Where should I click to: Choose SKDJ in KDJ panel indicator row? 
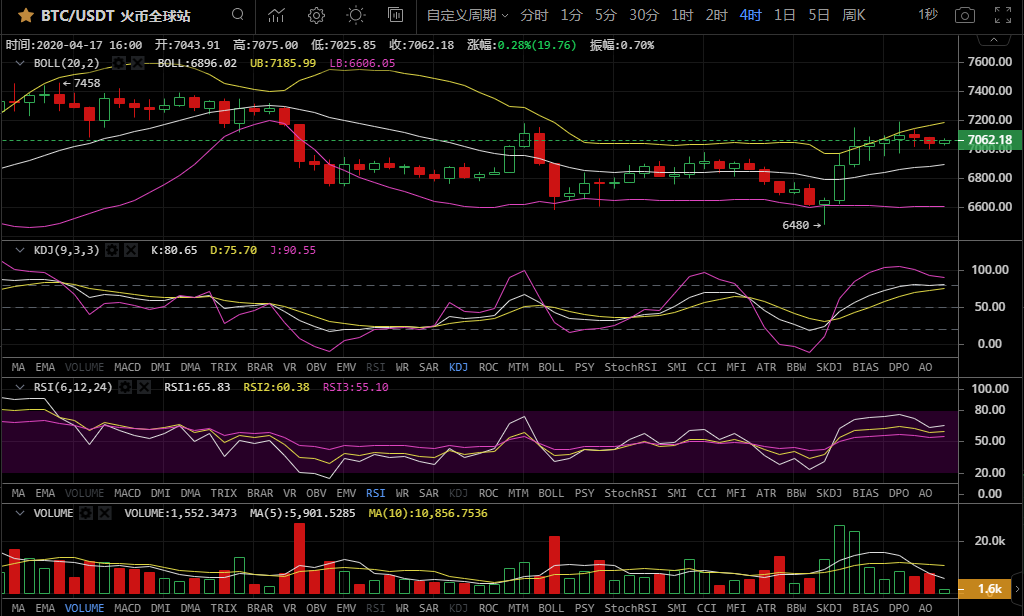(829, 367)
